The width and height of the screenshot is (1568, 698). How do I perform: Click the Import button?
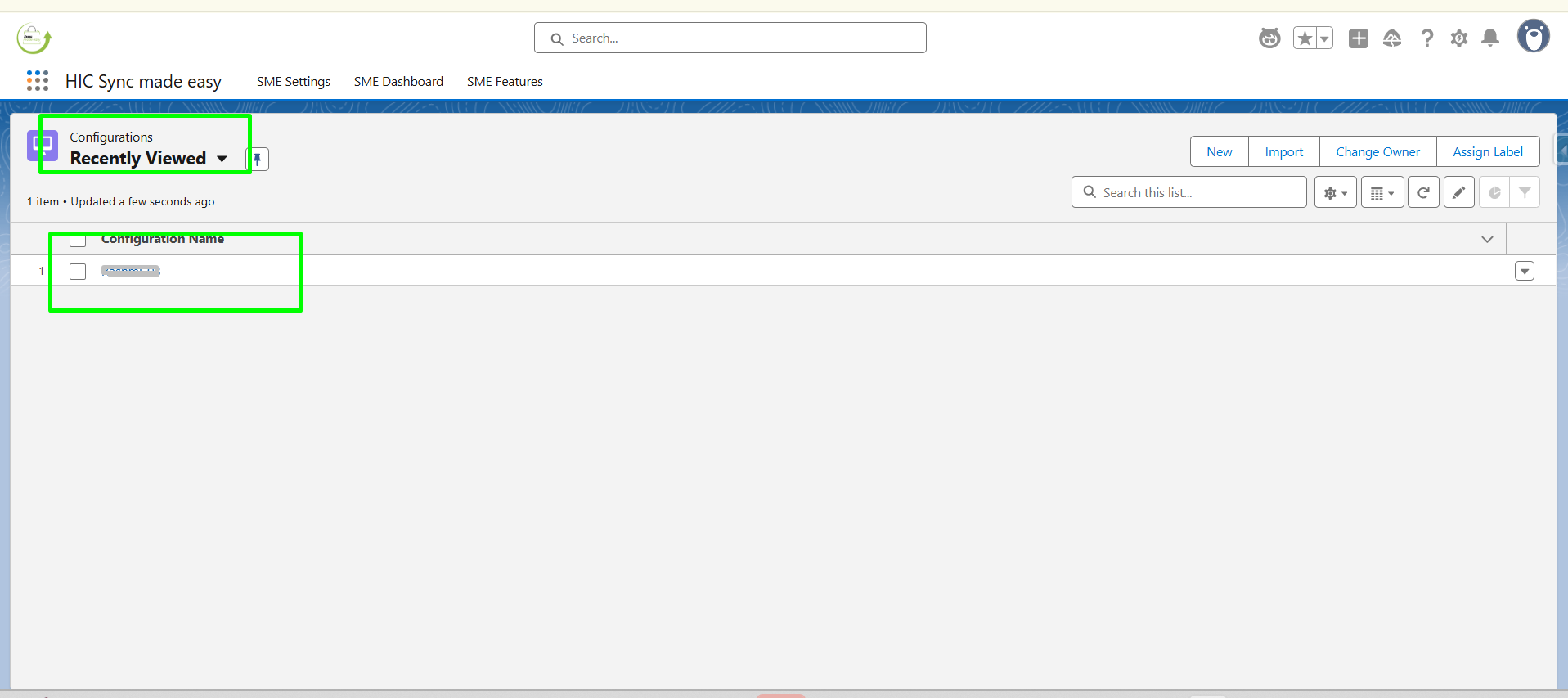[x=1284, y=151]
